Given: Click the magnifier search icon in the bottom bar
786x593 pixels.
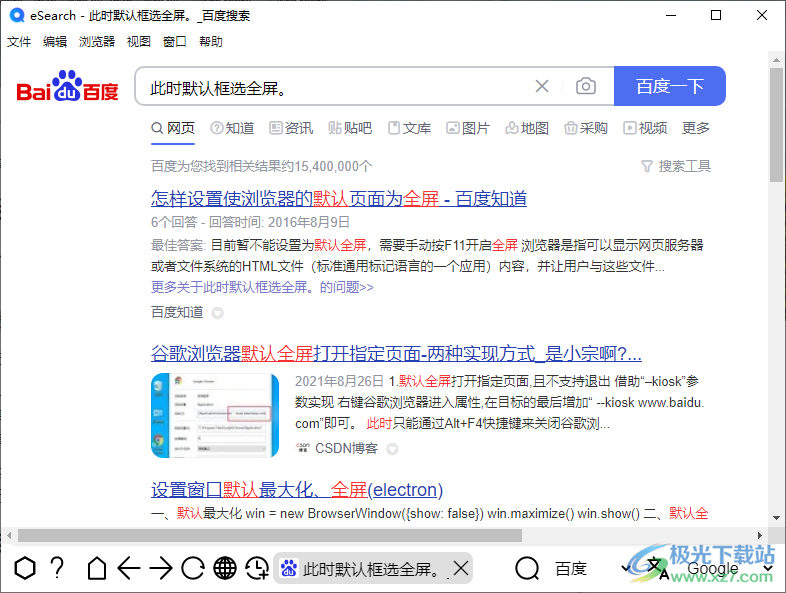Looking at the screenshot, I should 527,568.
